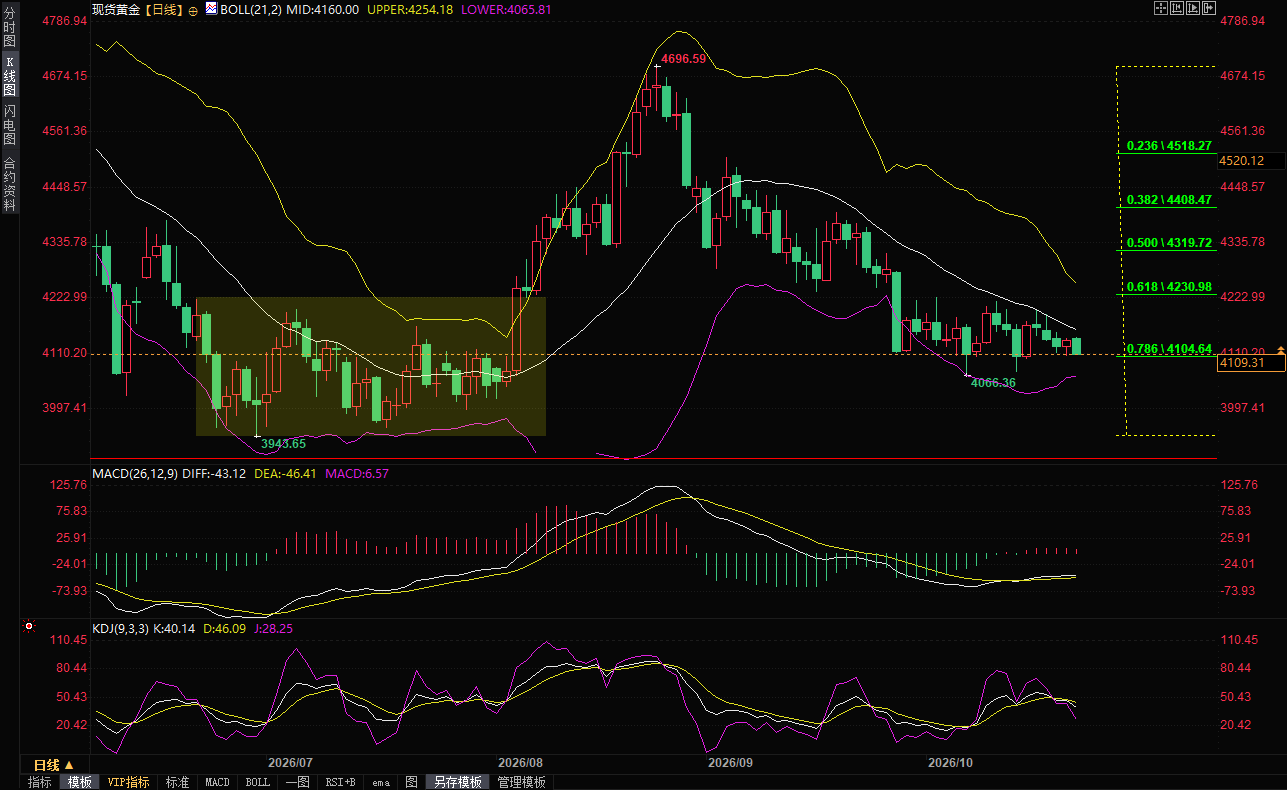Apply the MACD template in bottom bar
Image resolution: width=1287 pixels, height=790 pixels.
coord(217,782)
